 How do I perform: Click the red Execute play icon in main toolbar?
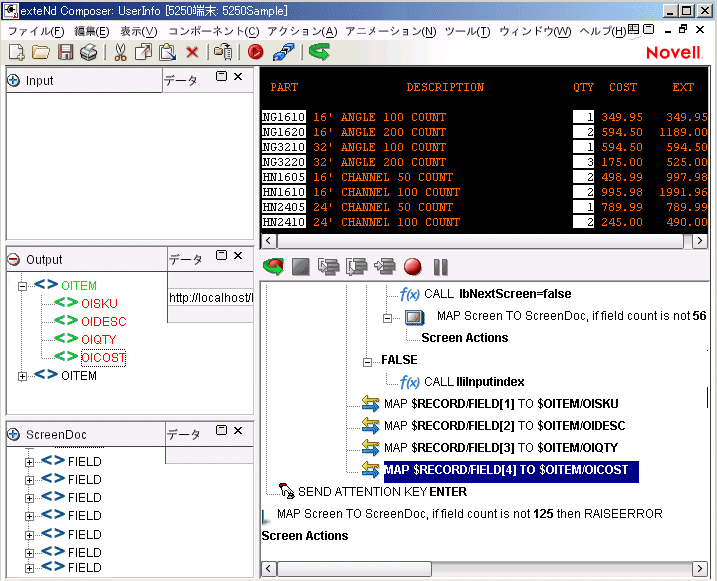coord(256,52)
